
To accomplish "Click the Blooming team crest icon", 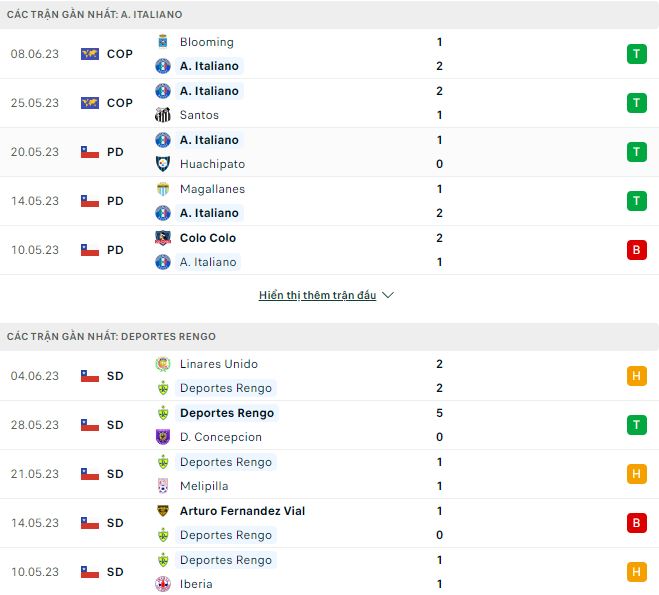I will pos(163,42).
